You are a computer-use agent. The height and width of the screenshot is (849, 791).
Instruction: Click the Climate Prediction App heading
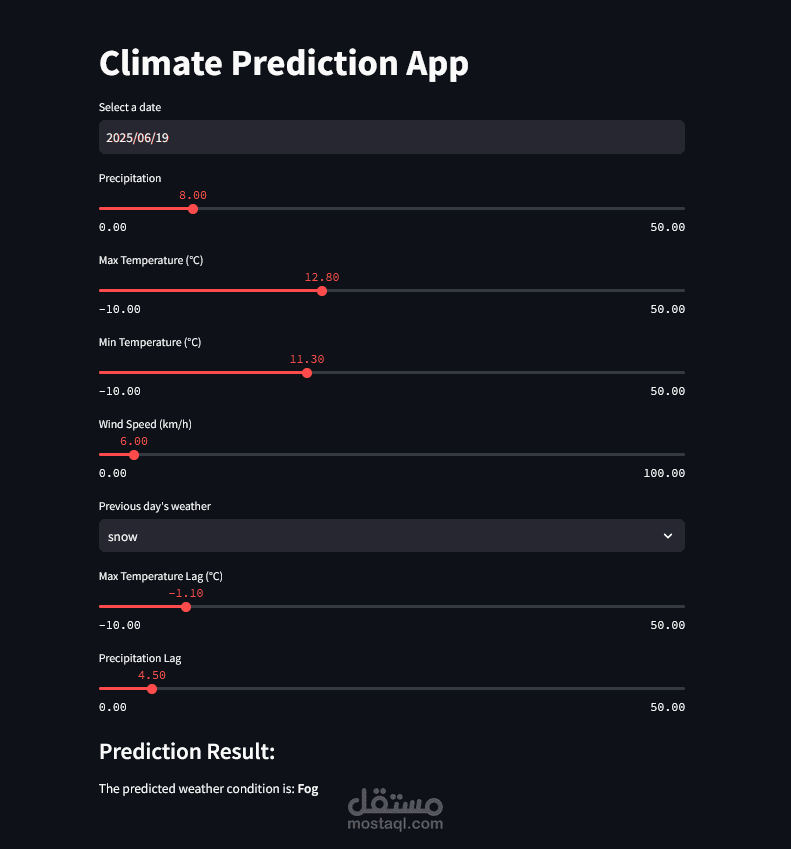[x=283, y=63]
